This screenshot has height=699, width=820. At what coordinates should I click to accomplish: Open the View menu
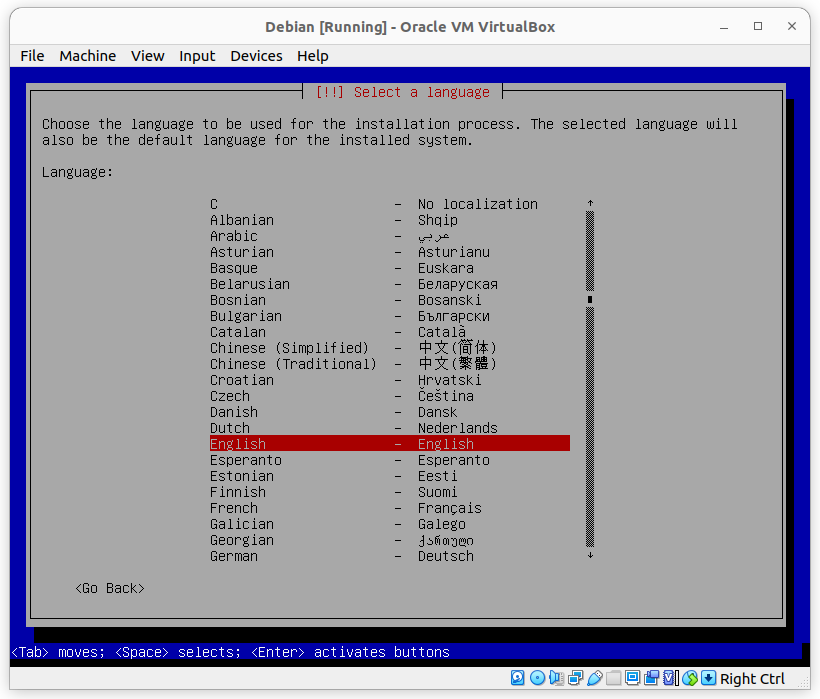click(147, 56)
